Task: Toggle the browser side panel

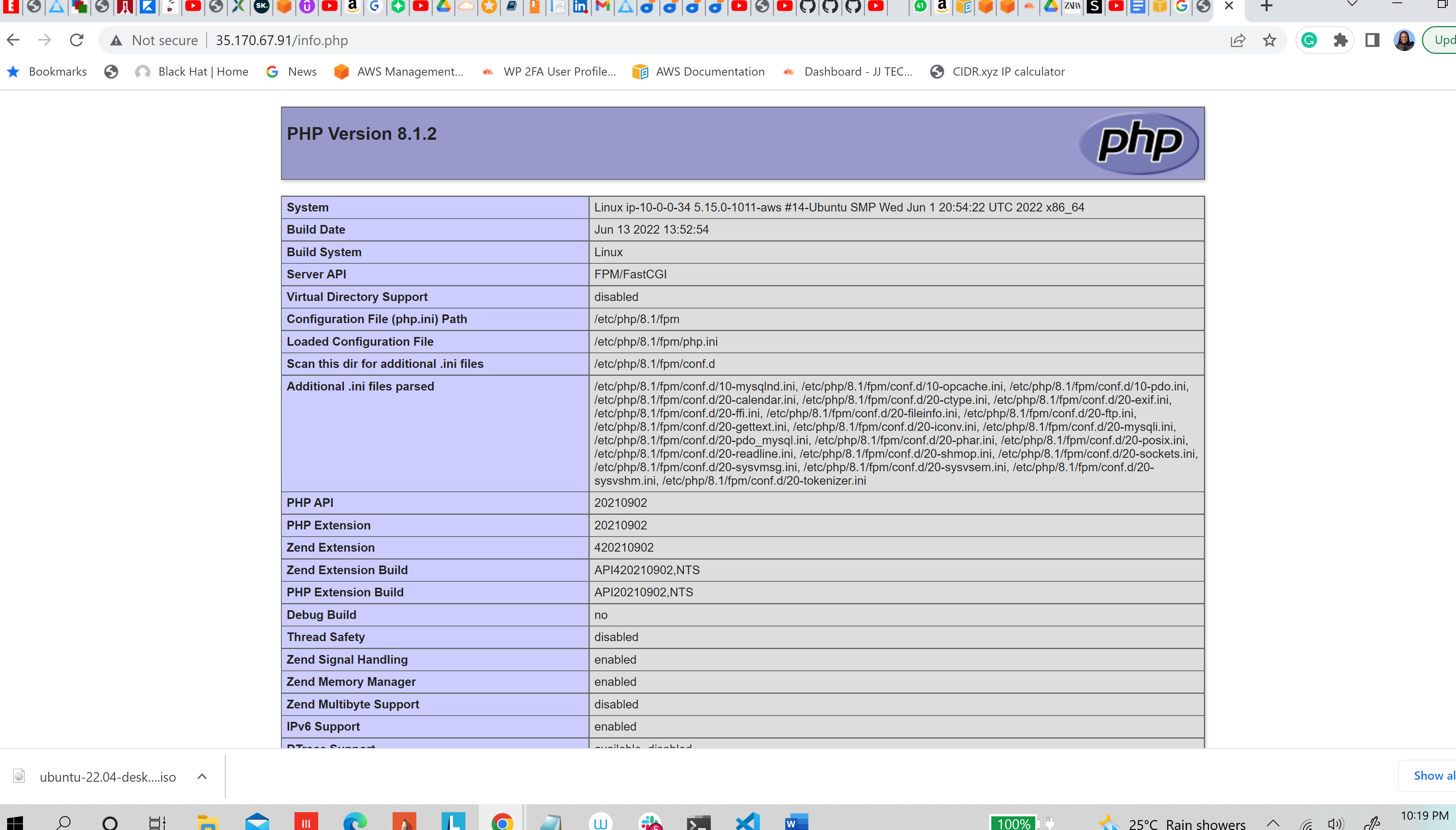Action: pyautogui.click(x=1372, y=40)
